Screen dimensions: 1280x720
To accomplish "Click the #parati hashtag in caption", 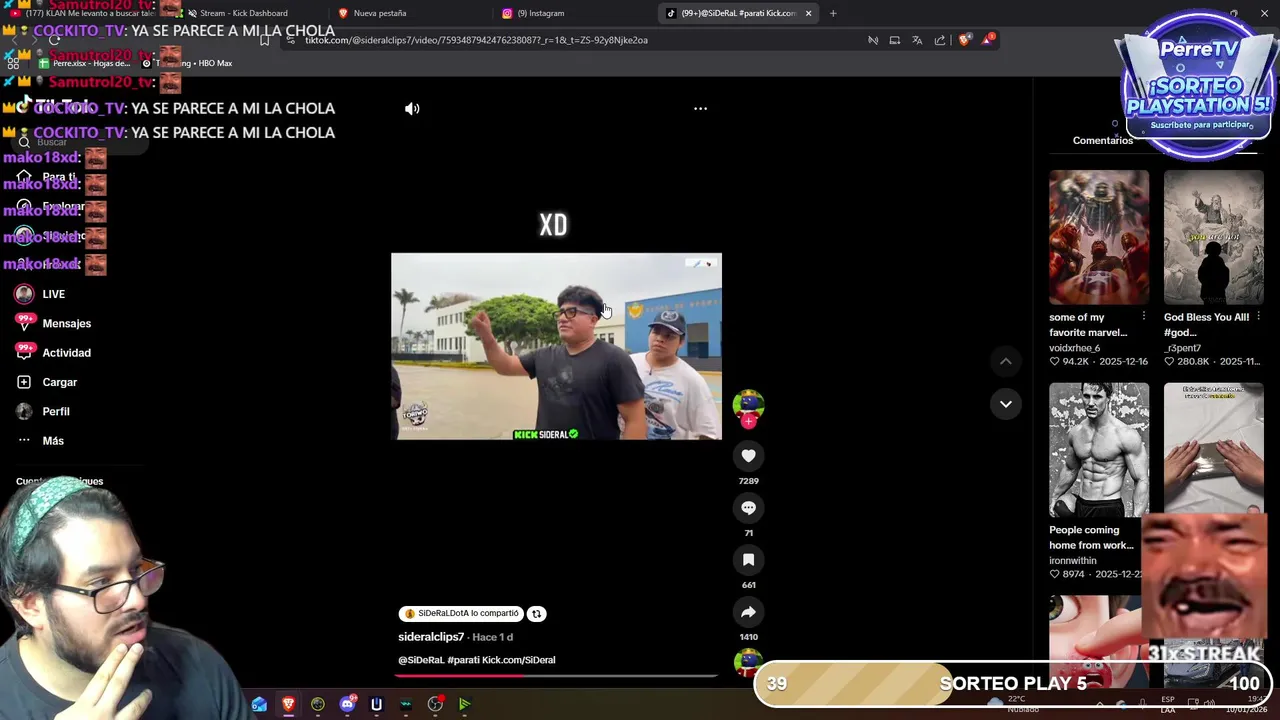I will point(465,660).
